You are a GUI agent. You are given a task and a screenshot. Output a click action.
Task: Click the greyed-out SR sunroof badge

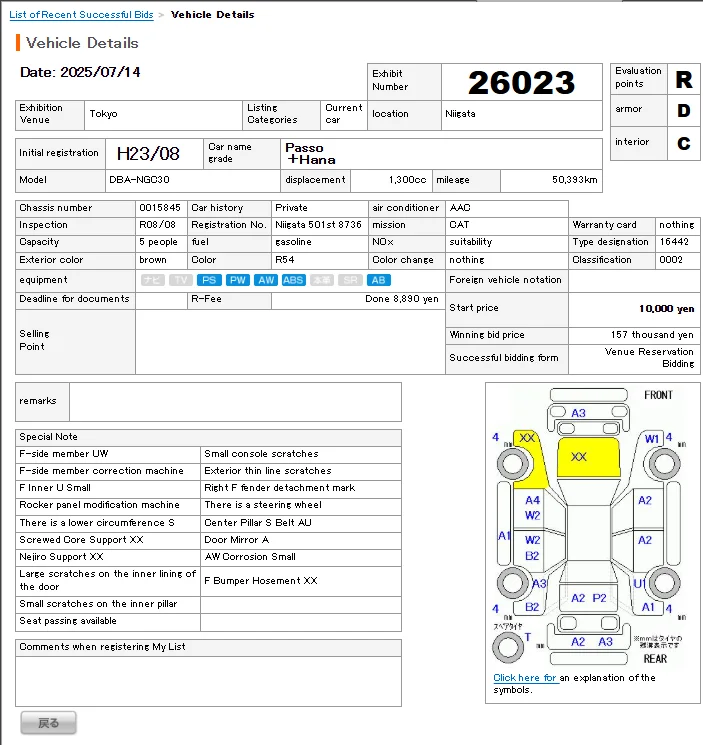tap(350, 281)
